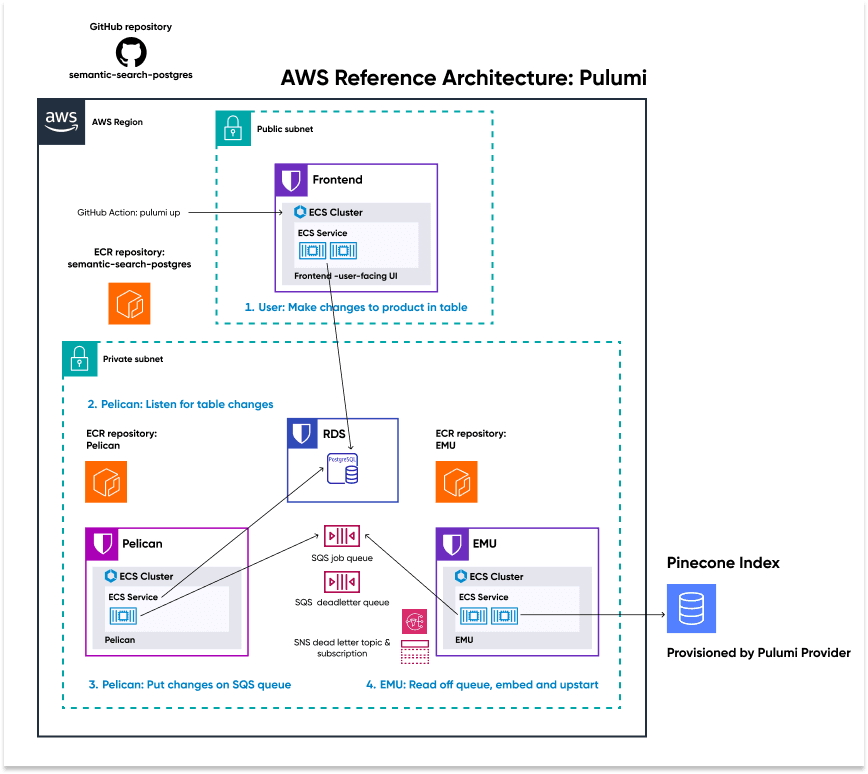Select the SQS job queue icon
This screenshot has width=868, height=774.
coord(341,536)
